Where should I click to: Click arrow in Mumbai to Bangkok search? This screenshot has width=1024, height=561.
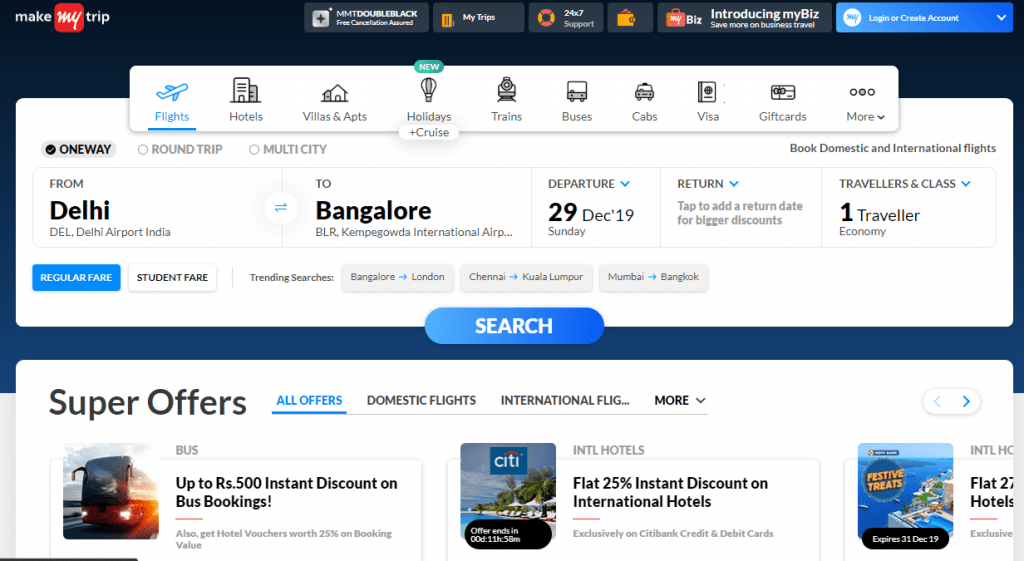tap(652, 277)
